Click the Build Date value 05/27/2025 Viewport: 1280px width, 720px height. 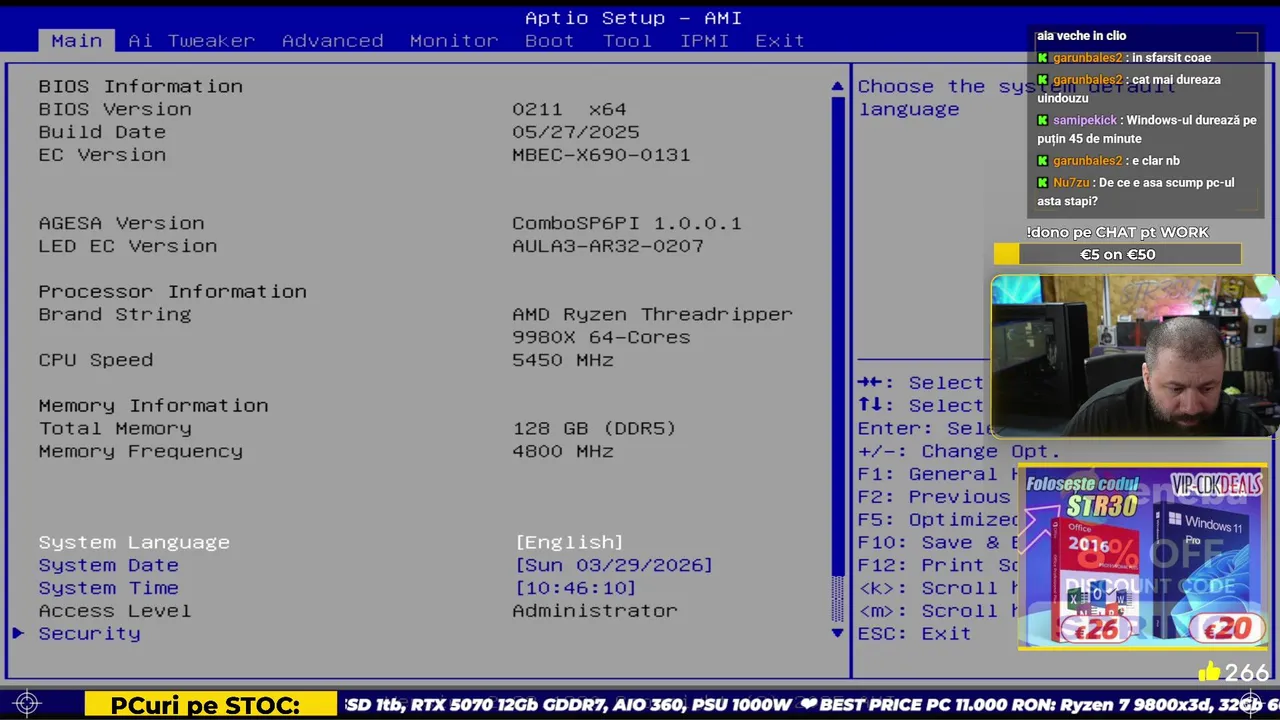pos(575,132)
